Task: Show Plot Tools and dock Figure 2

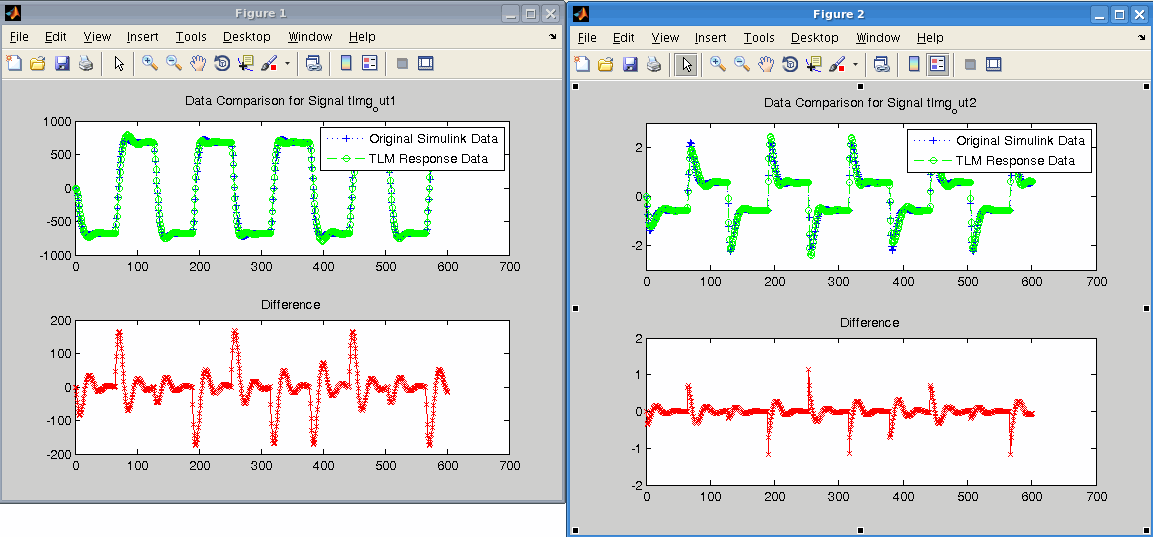Action: pyautogui.click(x=993, y=65)
